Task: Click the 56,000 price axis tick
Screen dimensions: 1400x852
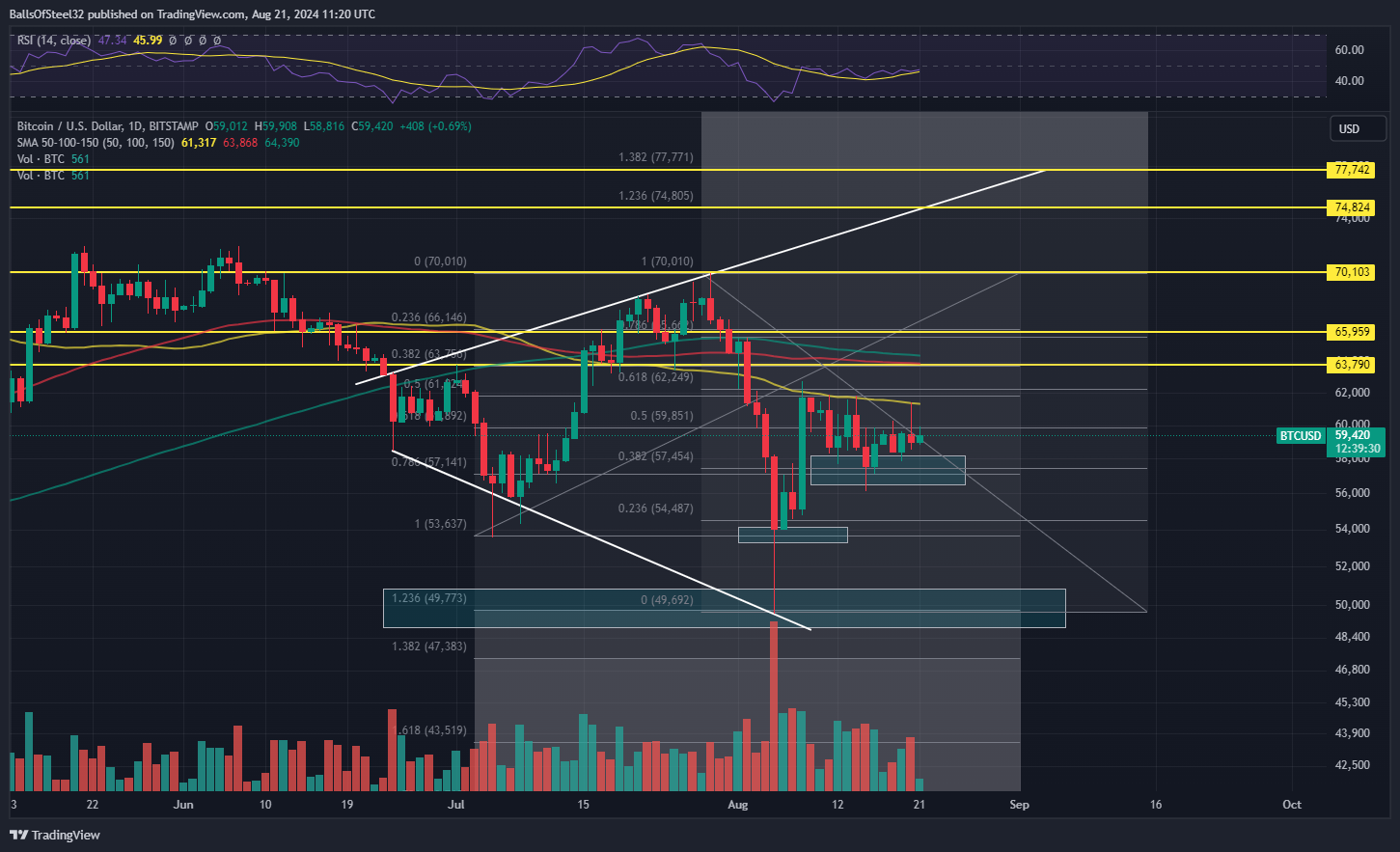Action: [x=1353, y=493]
